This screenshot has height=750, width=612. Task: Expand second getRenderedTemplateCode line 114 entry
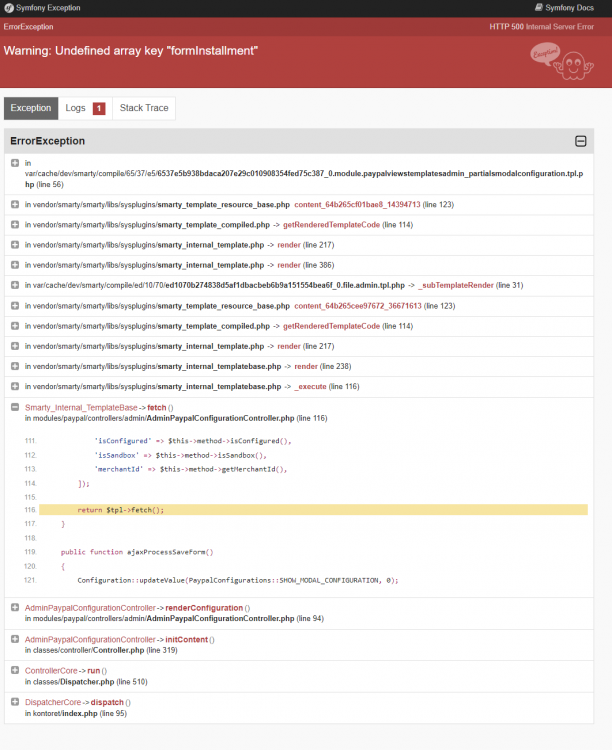tap(15, 326)
